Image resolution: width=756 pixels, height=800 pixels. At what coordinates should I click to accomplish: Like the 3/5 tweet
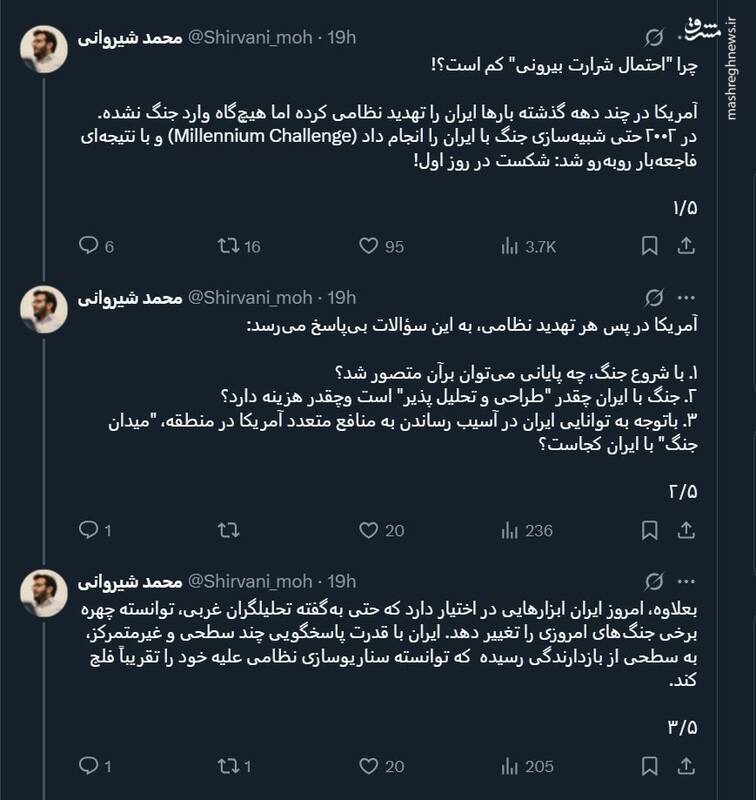368,767
